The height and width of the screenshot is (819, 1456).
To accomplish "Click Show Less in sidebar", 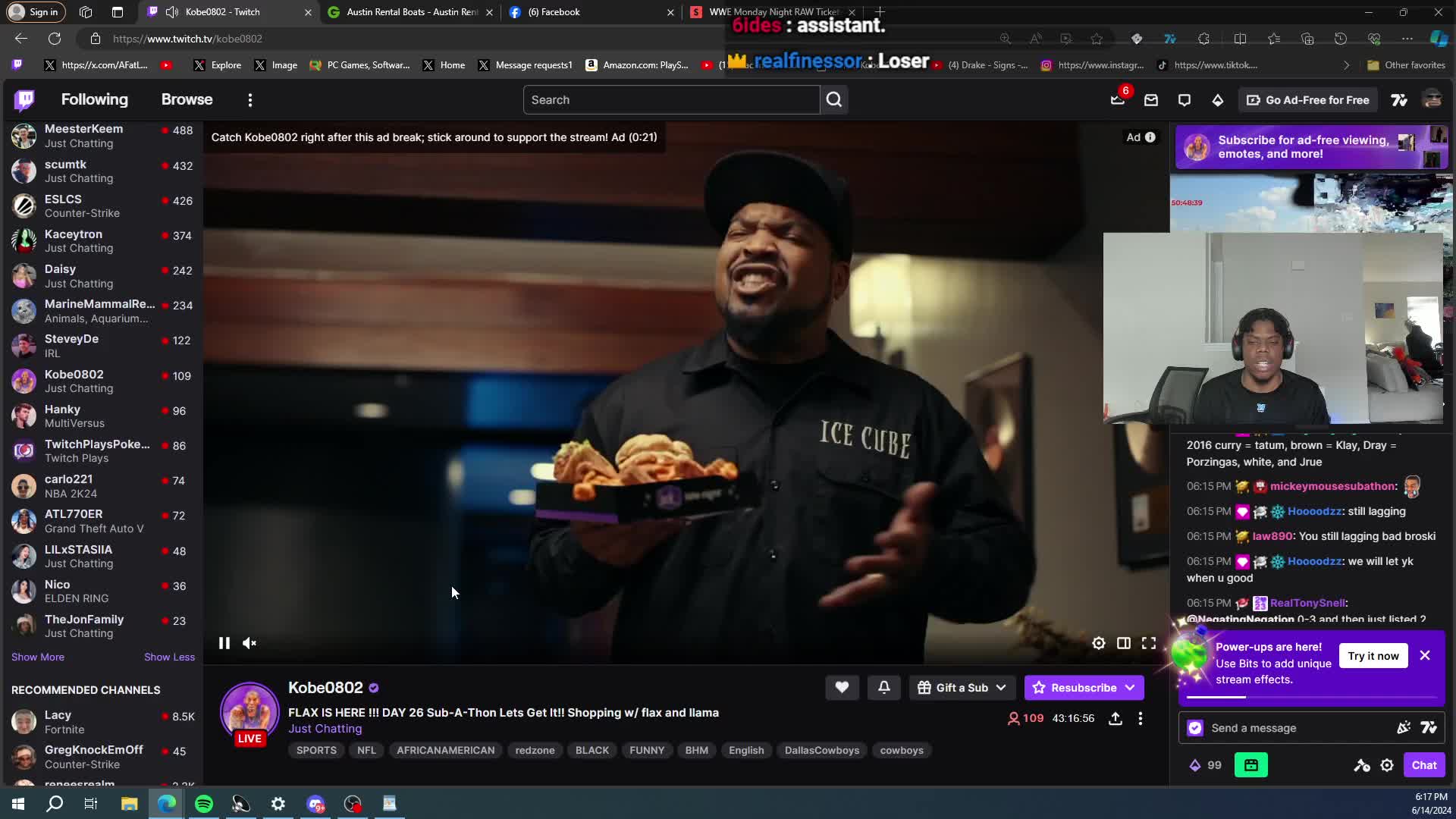I will (169, 657).
